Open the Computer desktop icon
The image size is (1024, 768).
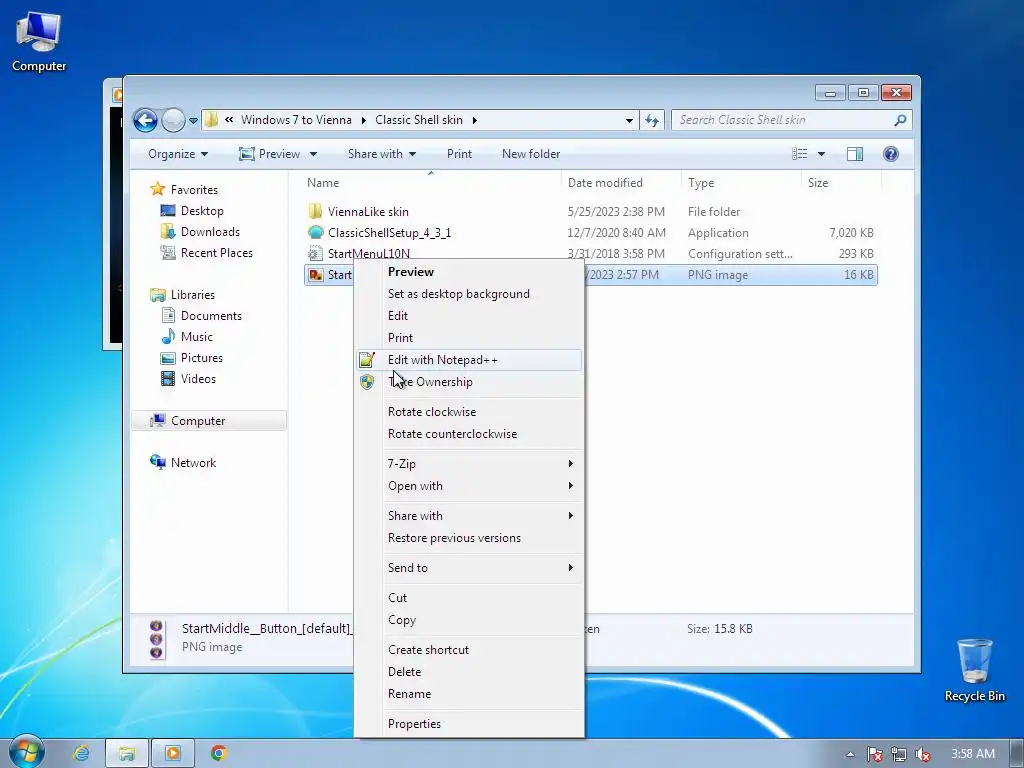click(x=39, y=42)
